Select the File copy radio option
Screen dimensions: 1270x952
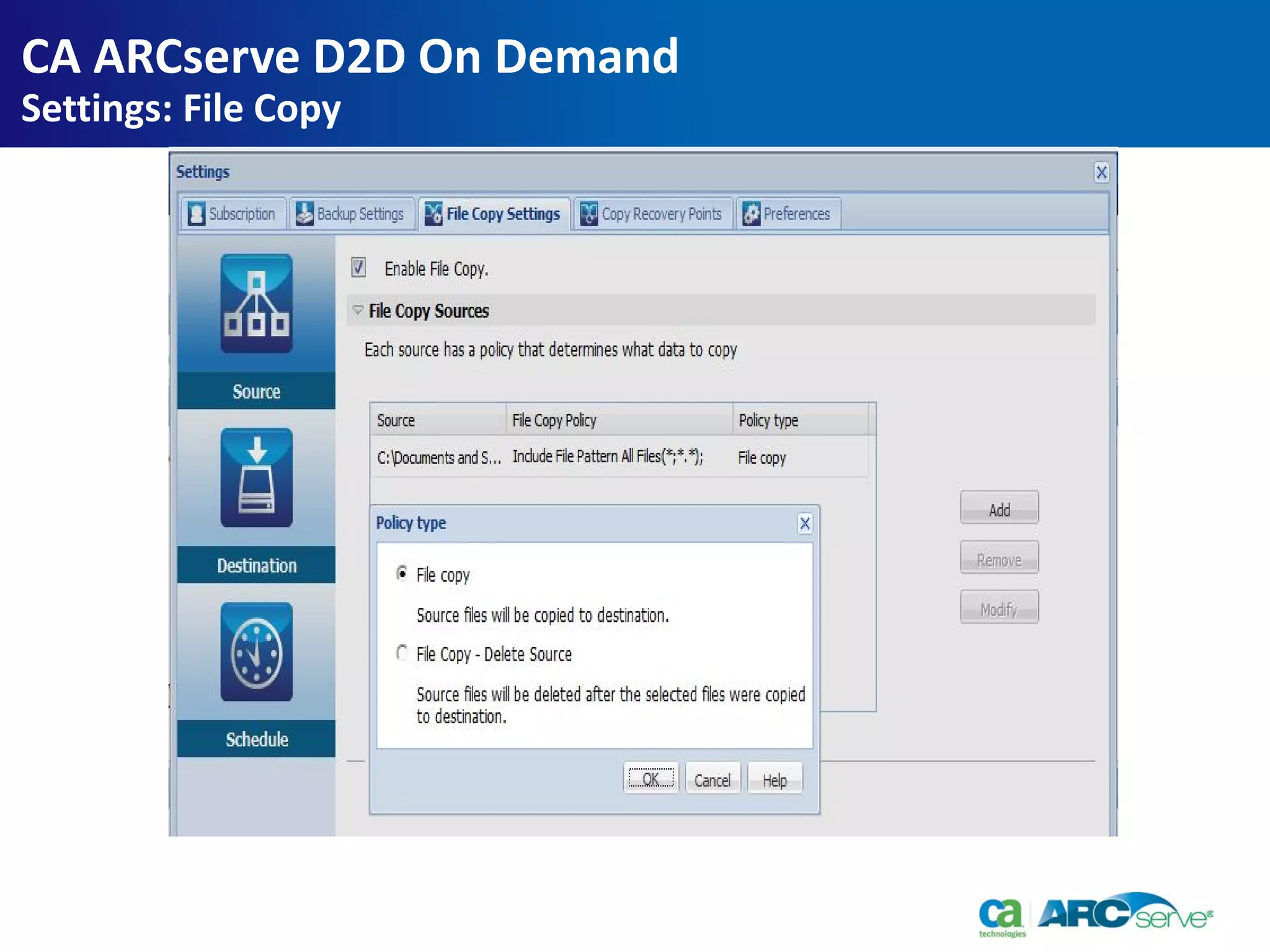(402, 574)
